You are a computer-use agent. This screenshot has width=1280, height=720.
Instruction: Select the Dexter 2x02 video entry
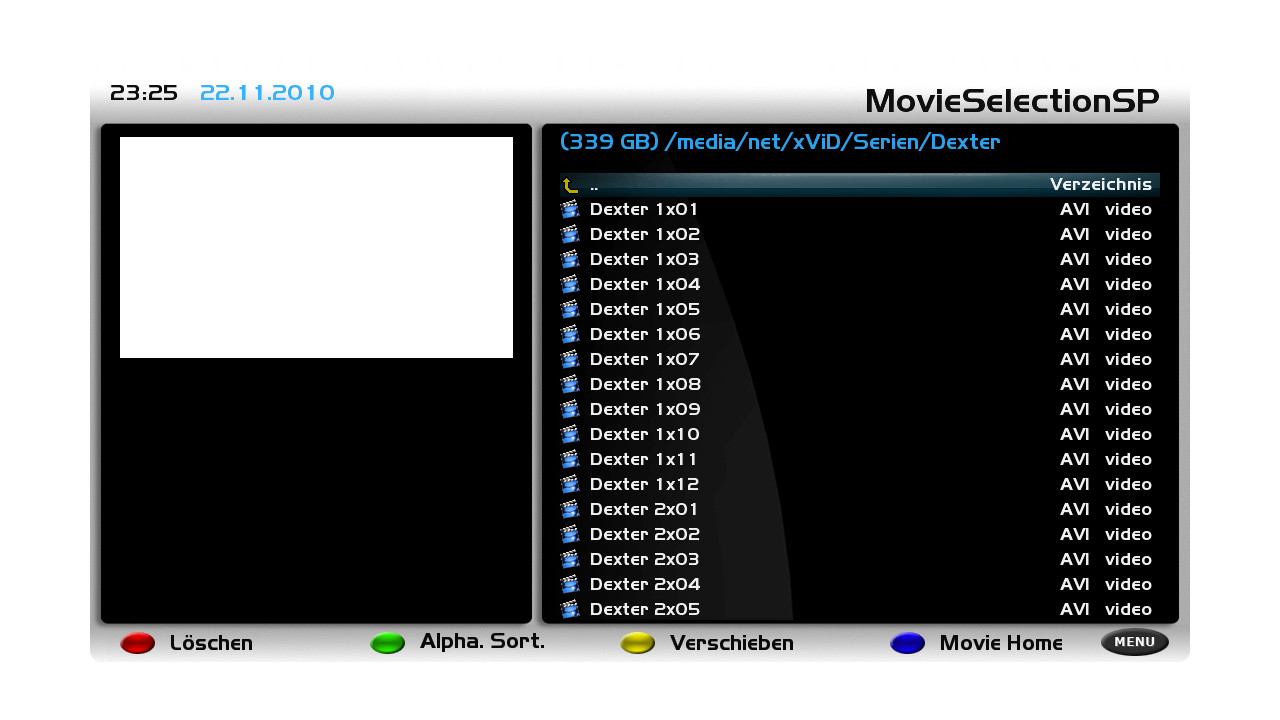860,534
